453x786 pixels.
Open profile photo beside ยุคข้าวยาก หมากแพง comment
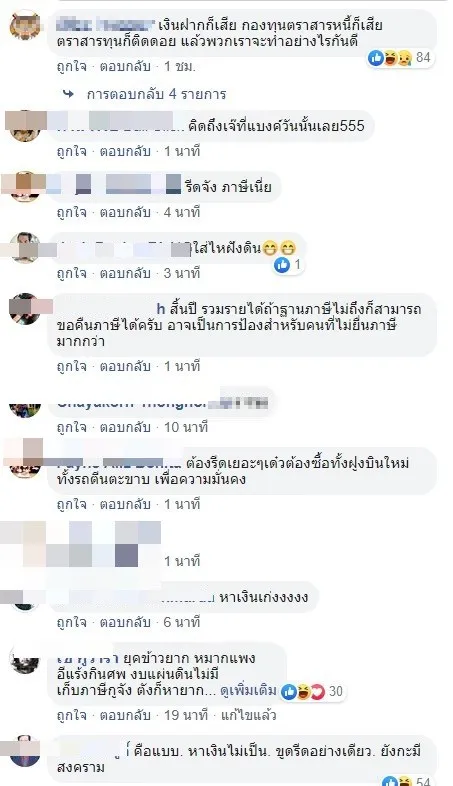(x=25, y=660)
